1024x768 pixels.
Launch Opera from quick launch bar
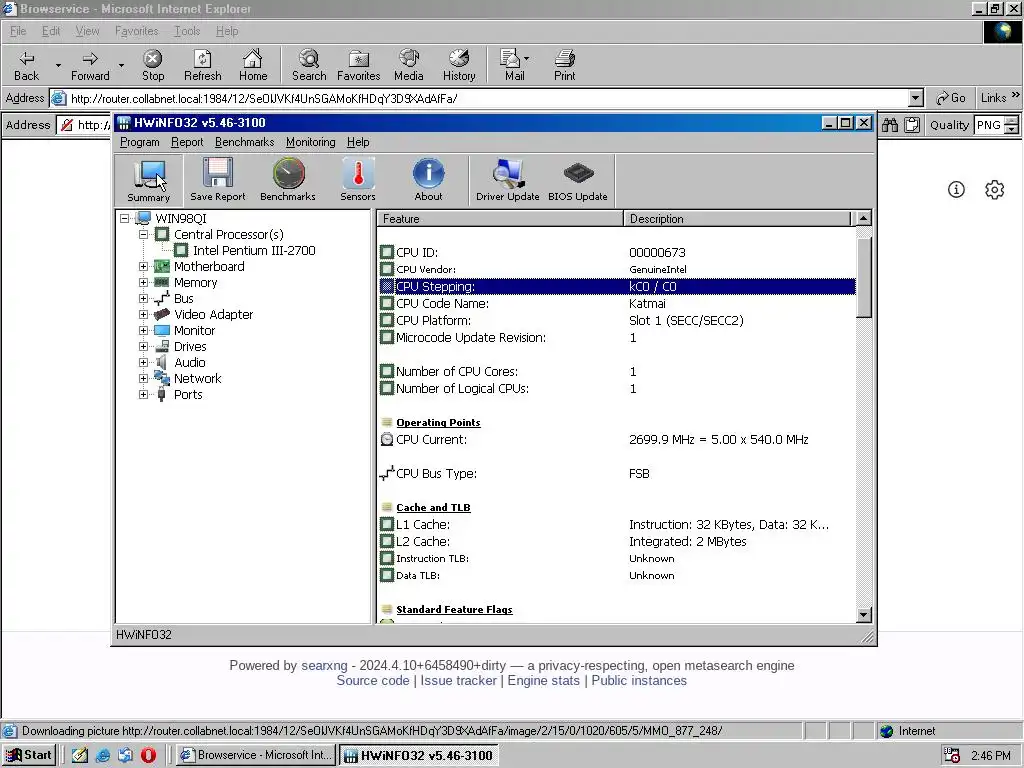click(x=148, y=755)
